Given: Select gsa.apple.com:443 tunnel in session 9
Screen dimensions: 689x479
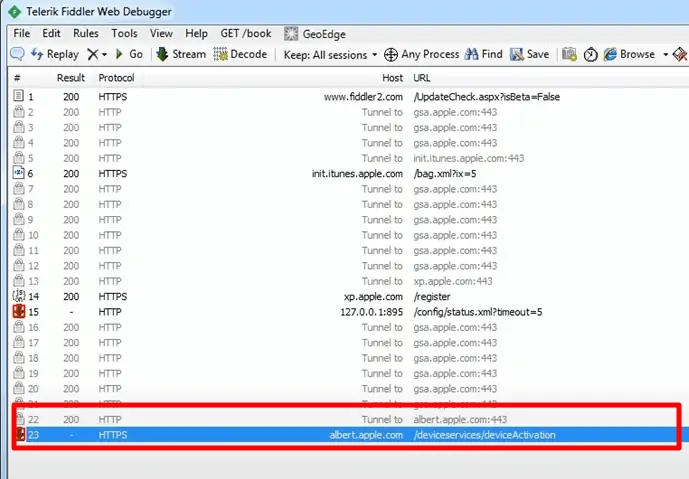Looking at the screenshot, I should [455, 220].
